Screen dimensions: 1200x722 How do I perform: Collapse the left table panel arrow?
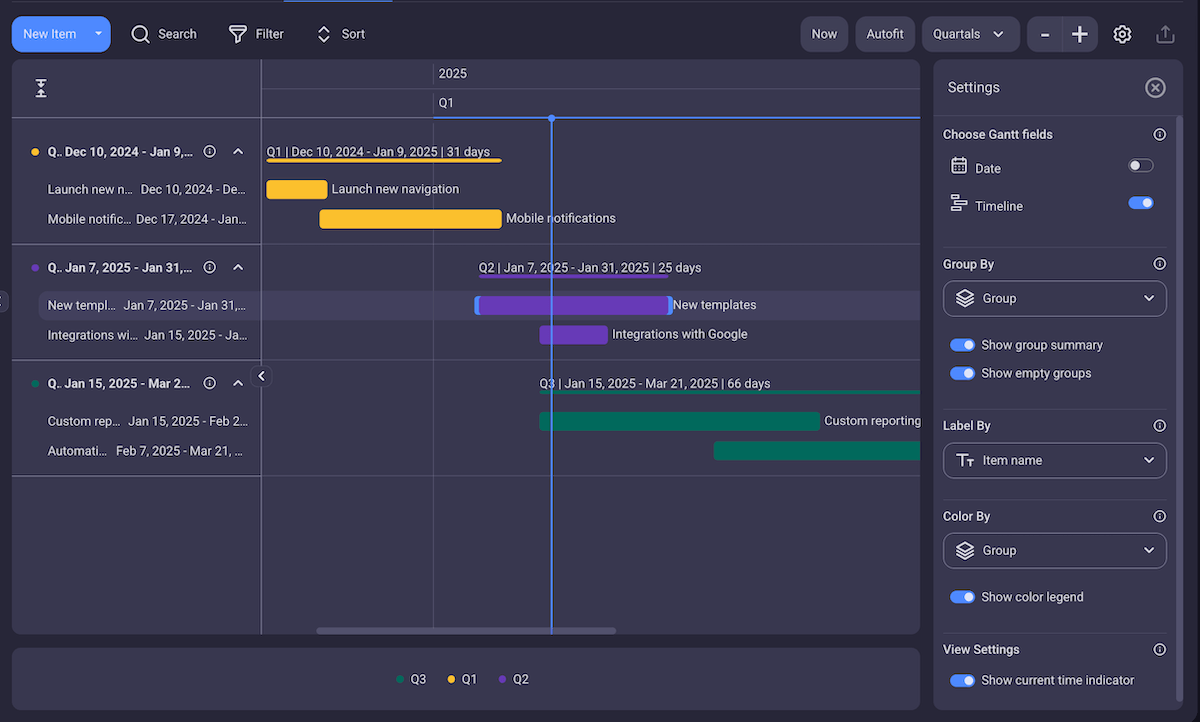point(261,376)
